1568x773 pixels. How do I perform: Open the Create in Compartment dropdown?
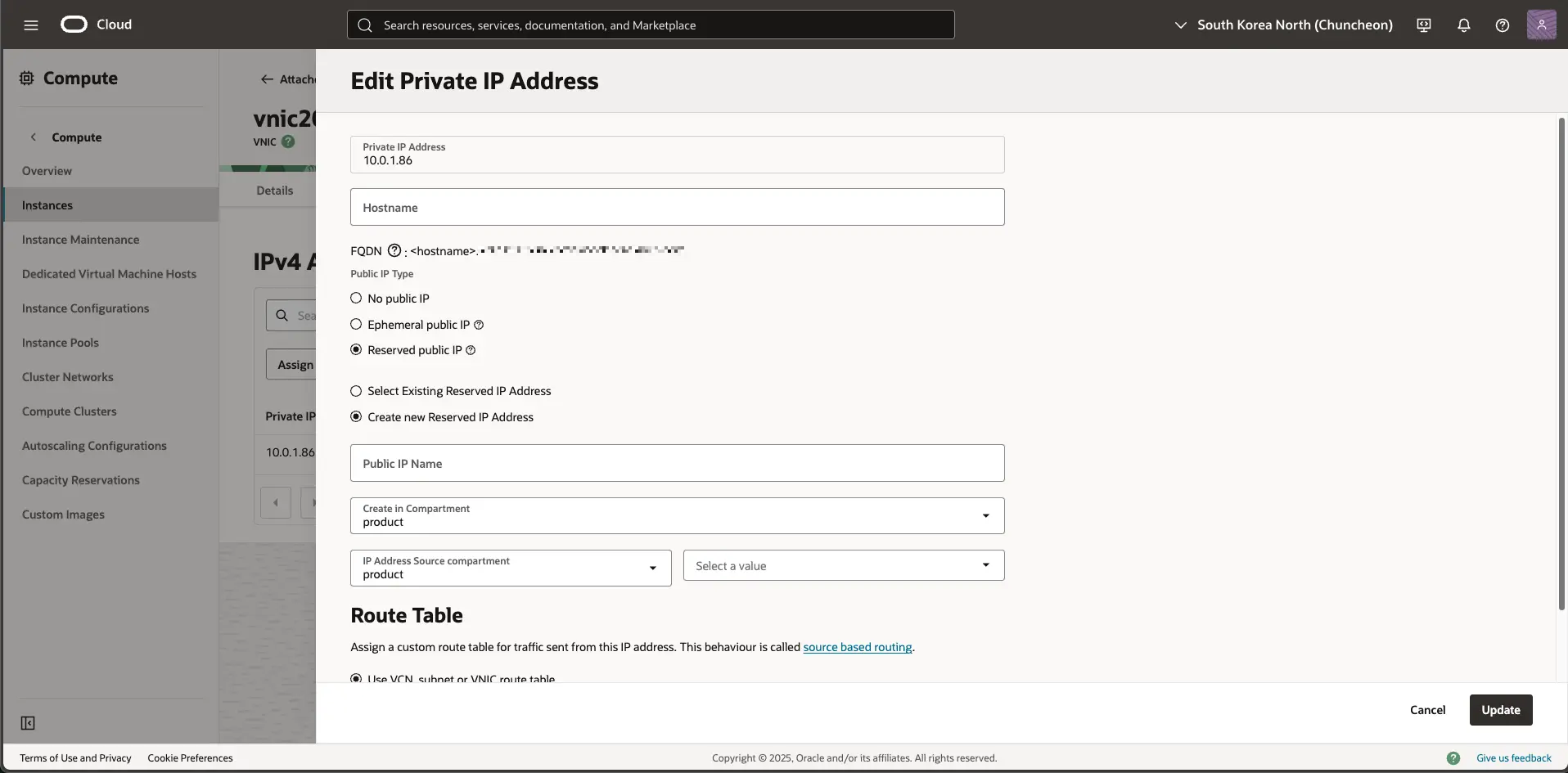tap(985, 515)
